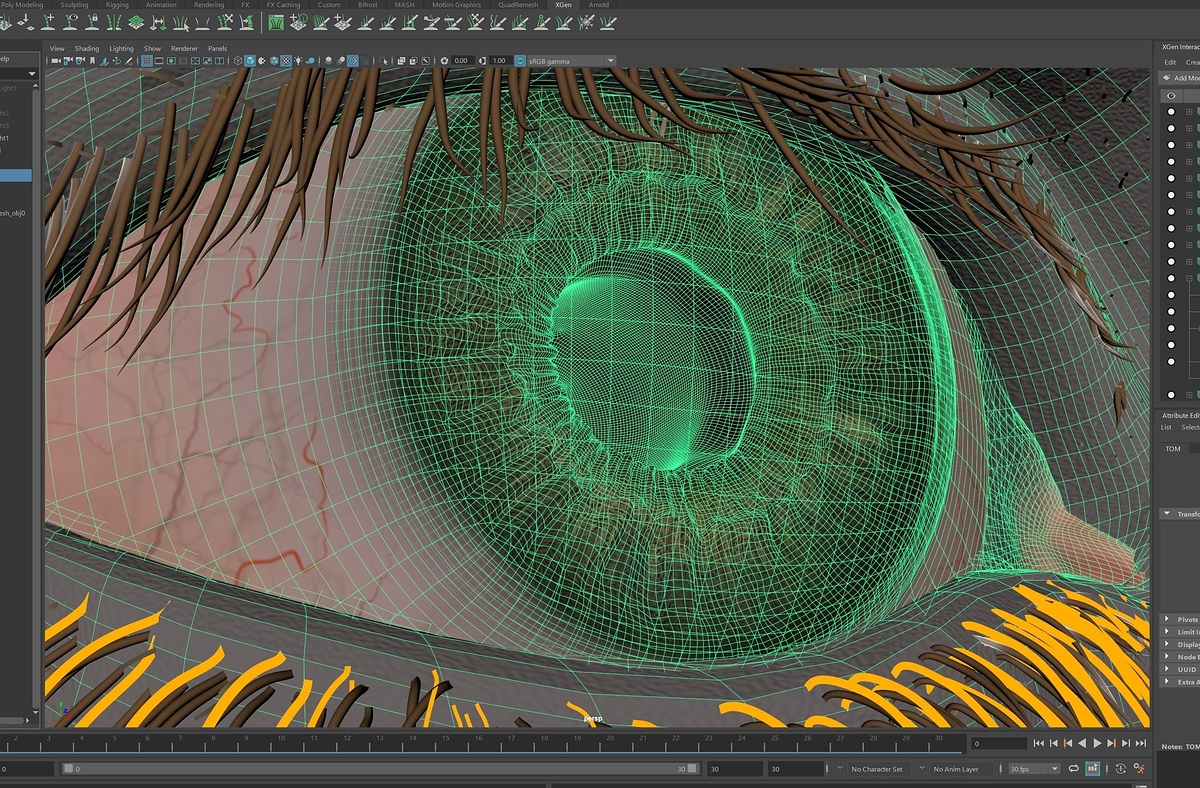Expand the first XGen modifier row
The height and width of the screenshot is (788, 1200).
[x=1189, y=112]
